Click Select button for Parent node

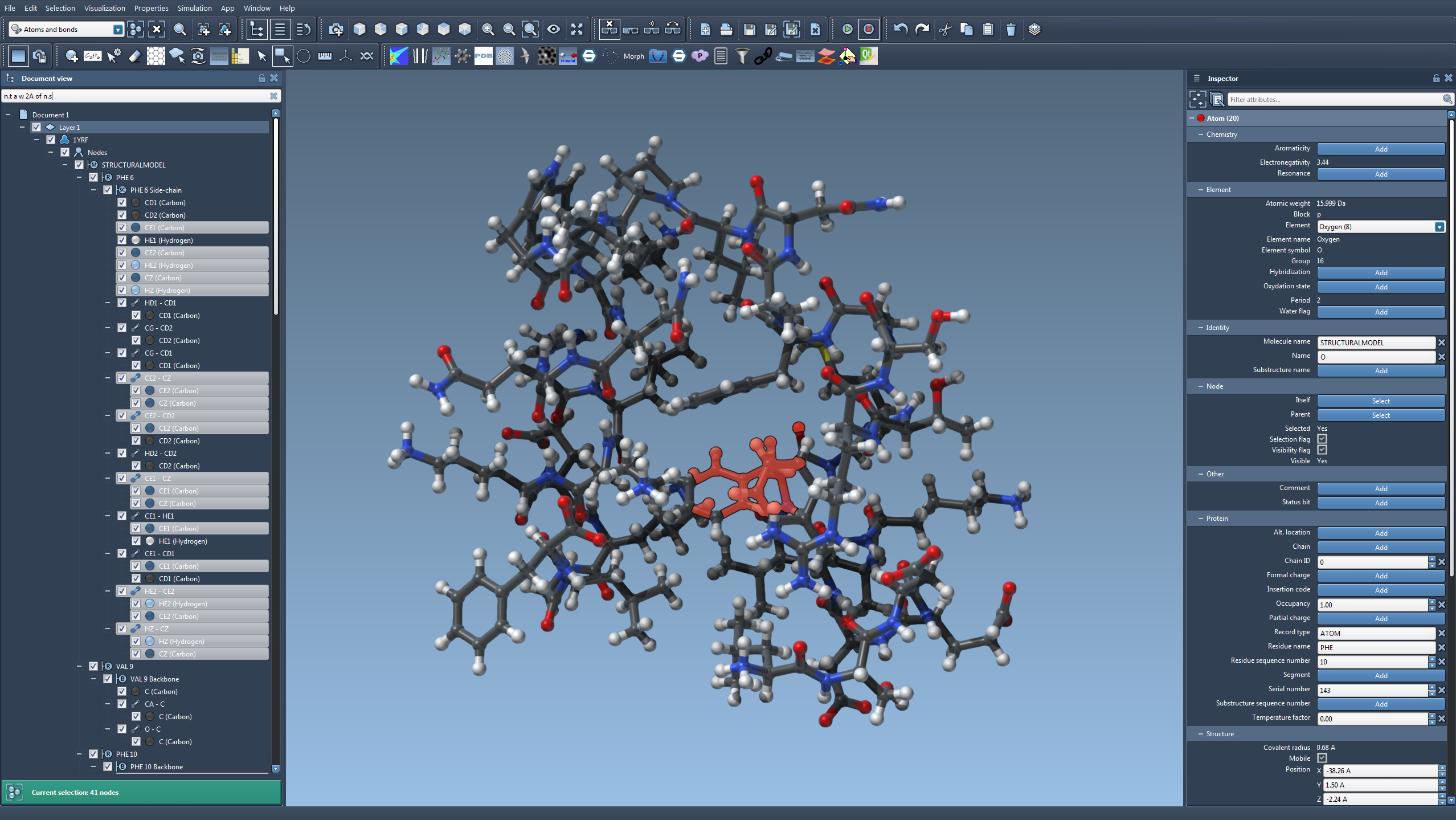point(1380,415)
